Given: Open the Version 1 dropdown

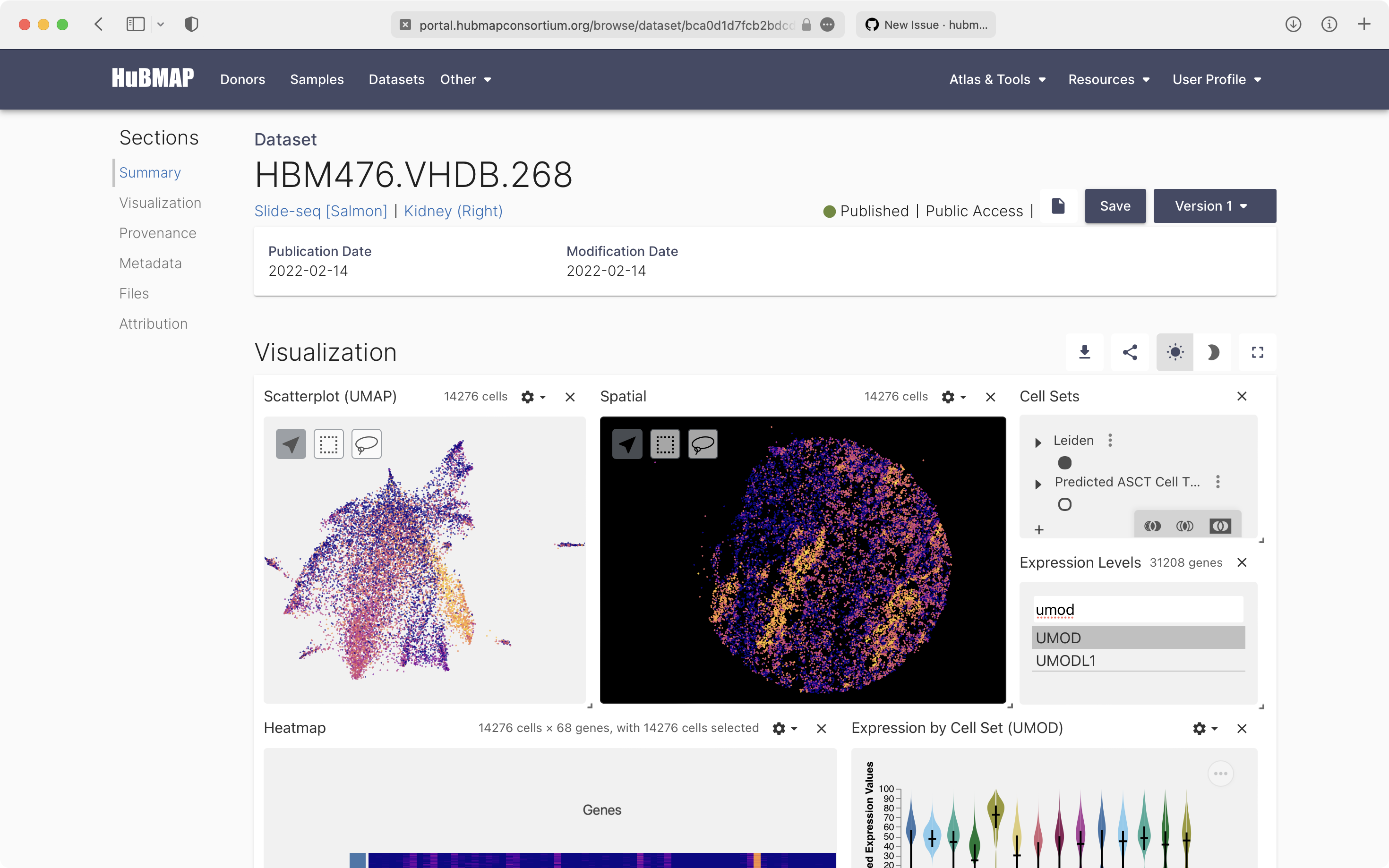Looking at the screenshot, I should tap(1215, 206).
